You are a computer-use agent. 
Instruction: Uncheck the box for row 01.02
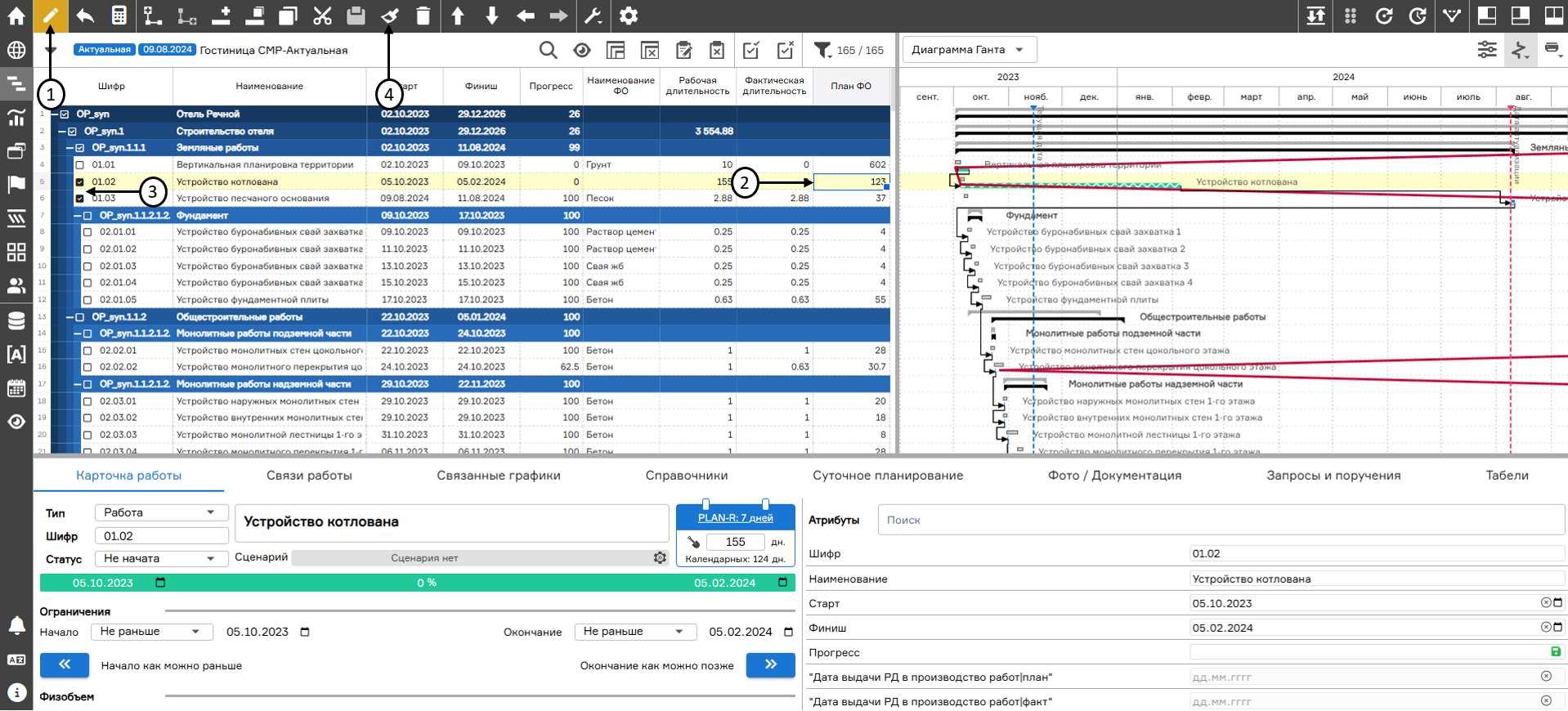click(x=79, y=182)
